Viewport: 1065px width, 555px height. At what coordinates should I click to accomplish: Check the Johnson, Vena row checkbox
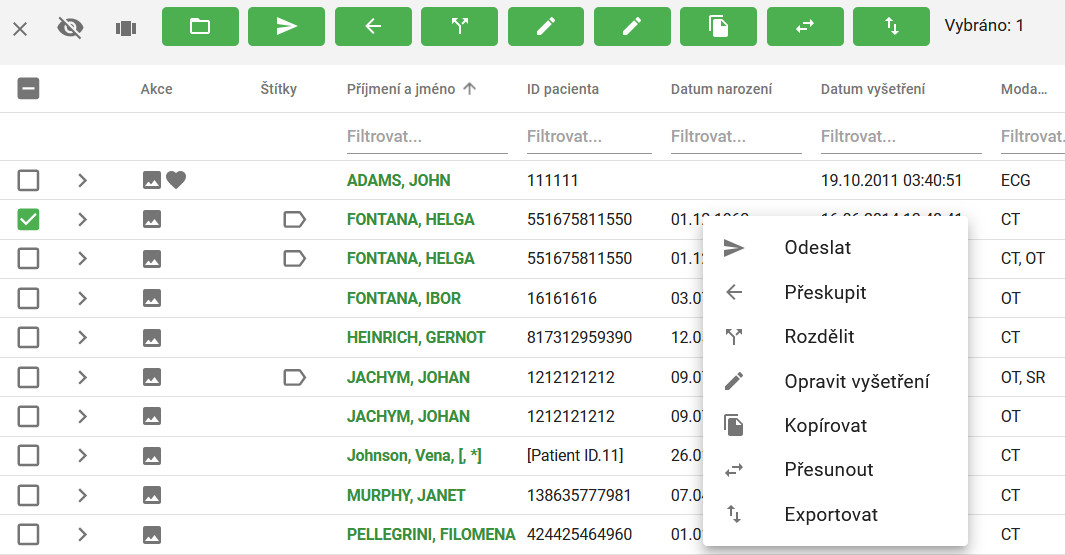29,456
